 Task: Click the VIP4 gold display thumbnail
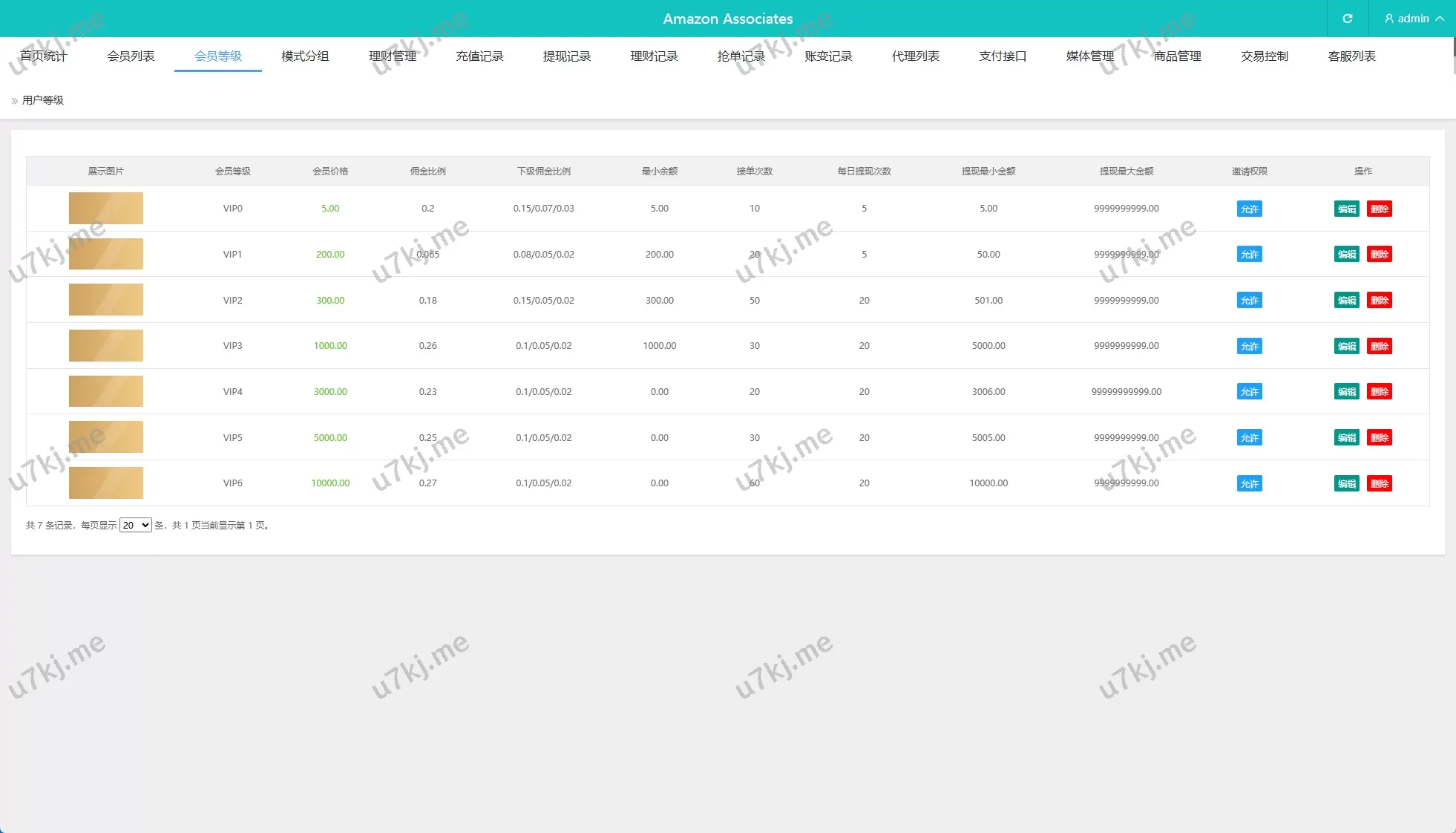[106, 391]
